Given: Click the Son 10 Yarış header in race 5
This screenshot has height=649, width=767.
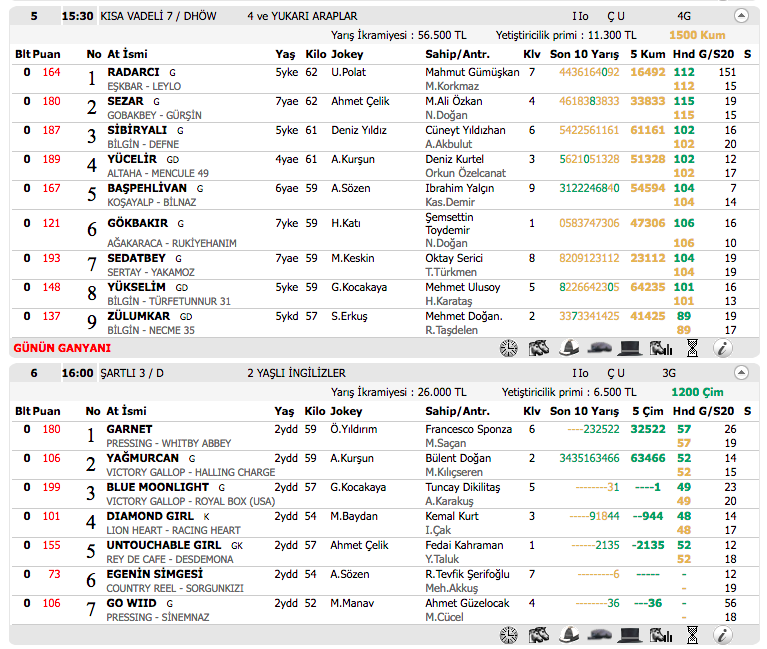Looking at the screenshot, I should coord(584,52).
